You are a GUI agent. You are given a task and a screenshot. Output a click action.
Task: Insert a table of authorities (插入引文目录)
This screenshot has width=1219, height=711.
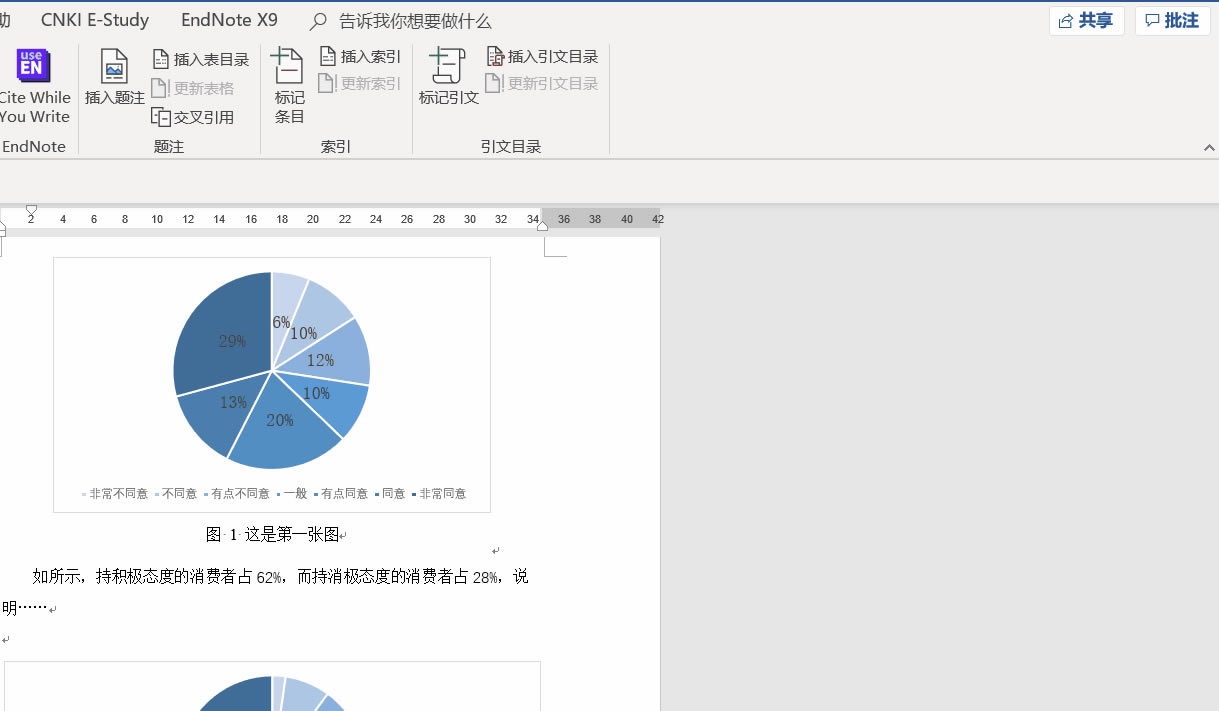tap(542, 56)
